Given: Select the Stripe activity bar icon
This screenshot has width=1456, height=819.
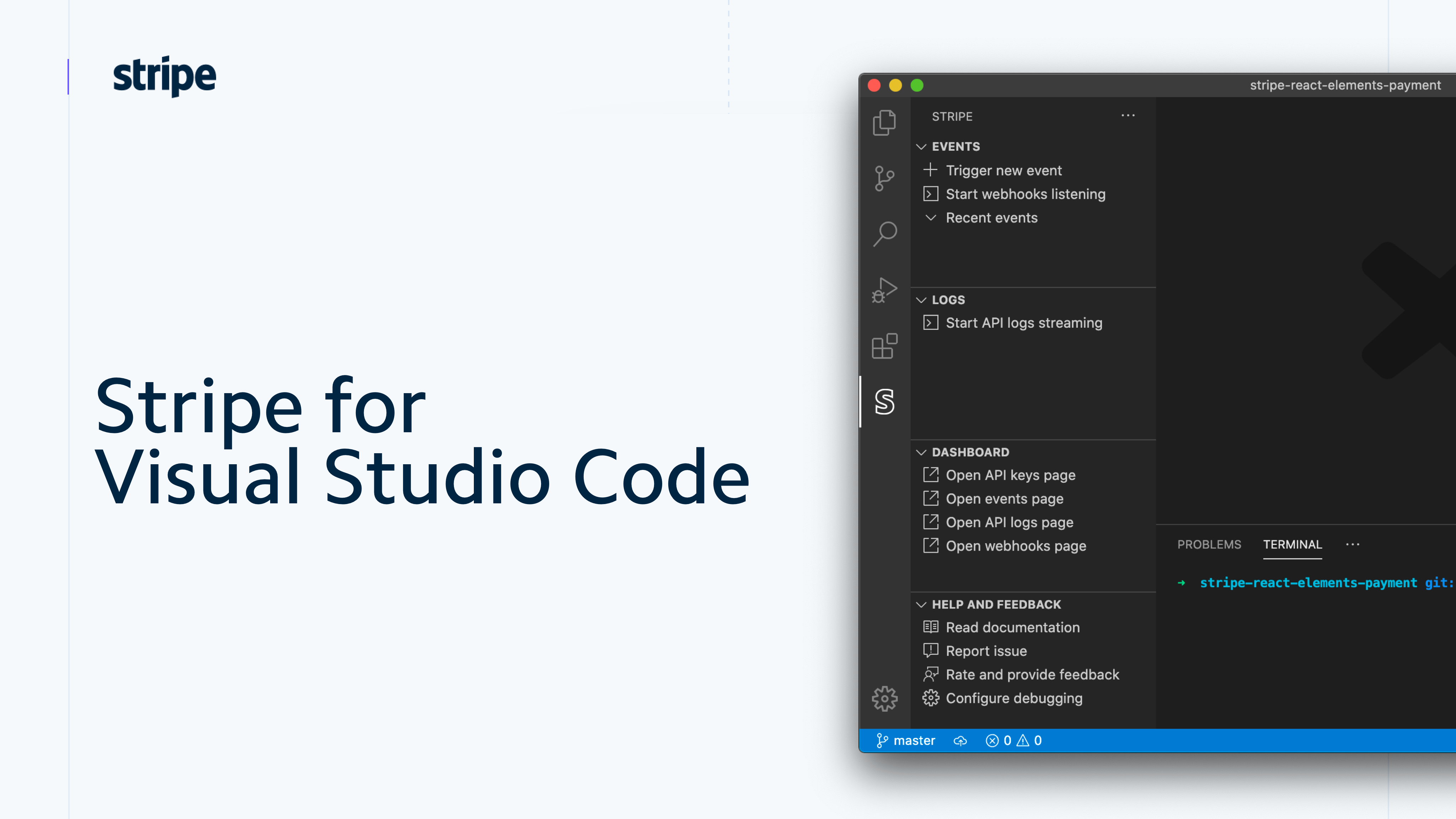Looking at the screenshot, I should tap(884, 402).
